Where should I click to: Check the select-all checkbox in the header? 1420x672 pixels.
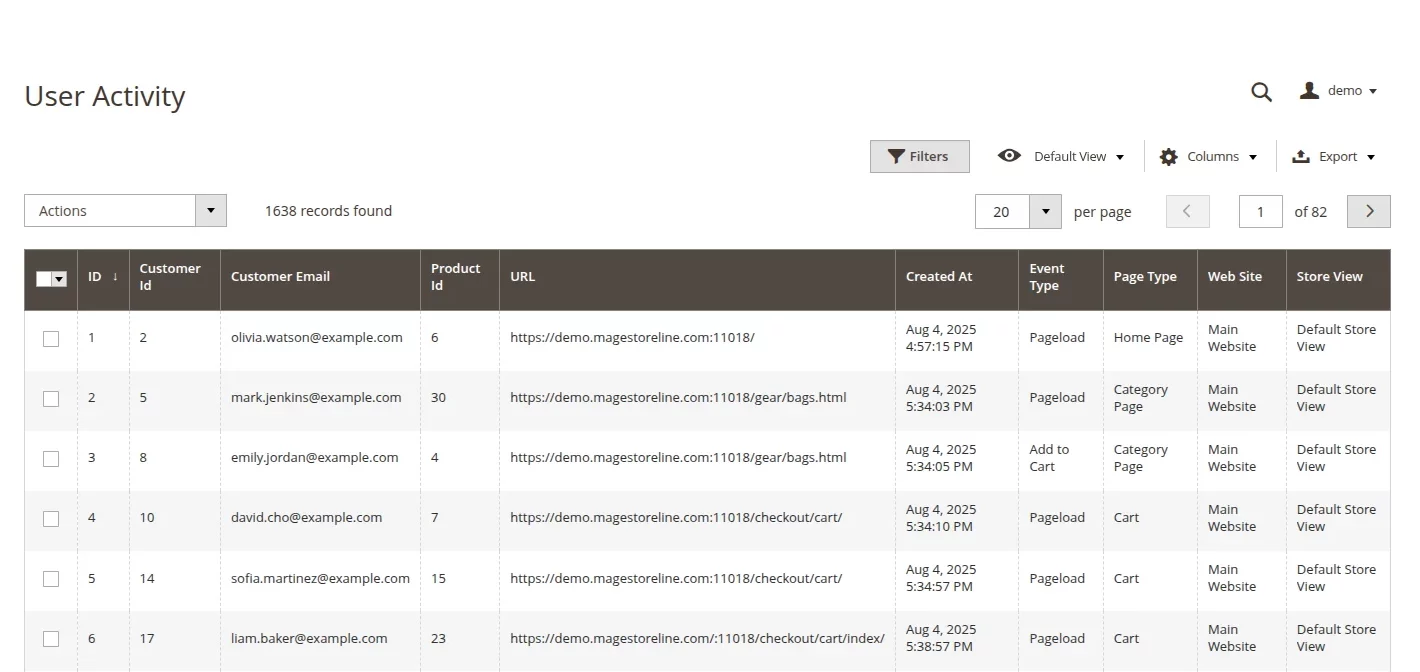click(43, 279)
